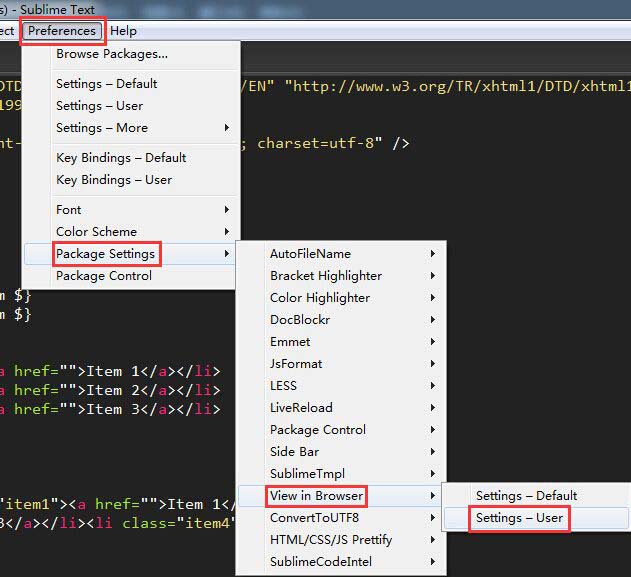Viewport: 631px width, 577px height.
Task: Open Key Bindings – Default
Action: [x=131, y=158]
